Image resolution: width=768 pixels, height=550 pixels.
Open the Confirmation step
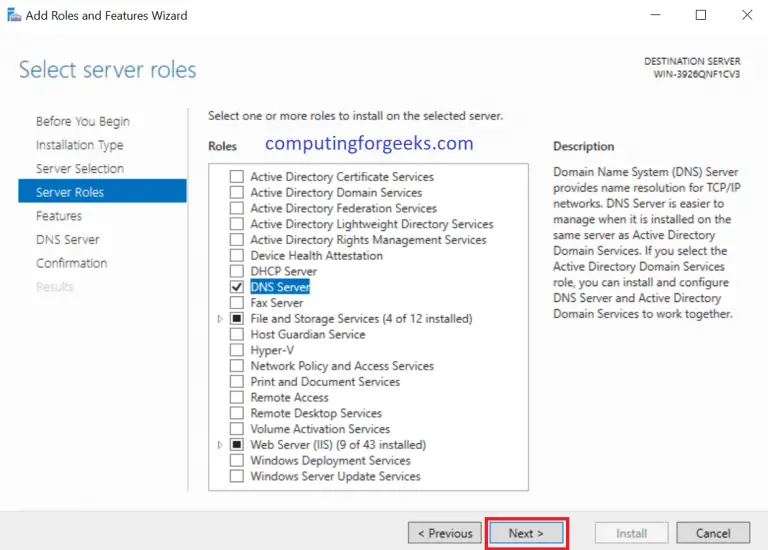click(x=72, y=263)
